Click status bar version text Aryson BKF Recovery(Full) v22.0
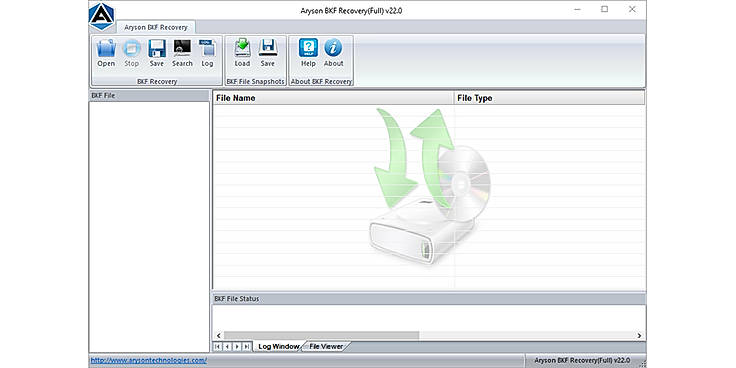The image size is (736, 368). pyautogui.click(x=582, y=360)
